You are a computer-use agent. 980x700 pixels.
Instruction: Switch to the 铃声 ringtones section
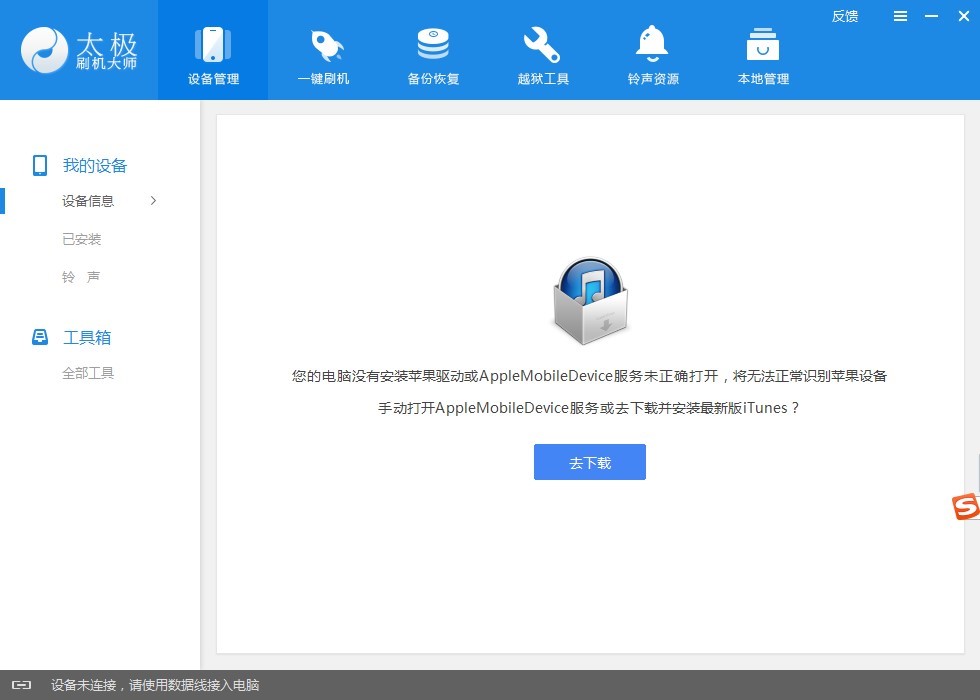tap(81, 277)
